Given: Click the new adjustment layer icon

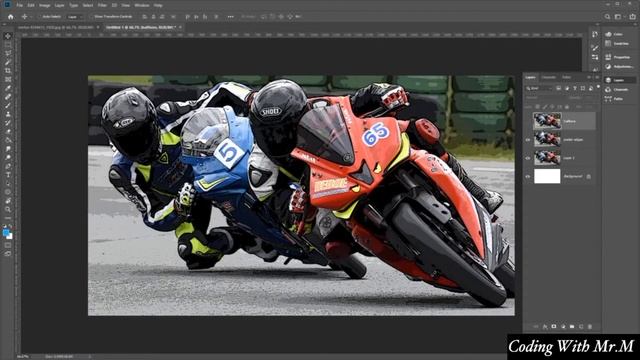Looking at the screenshot, I should [x=563, y=327].
